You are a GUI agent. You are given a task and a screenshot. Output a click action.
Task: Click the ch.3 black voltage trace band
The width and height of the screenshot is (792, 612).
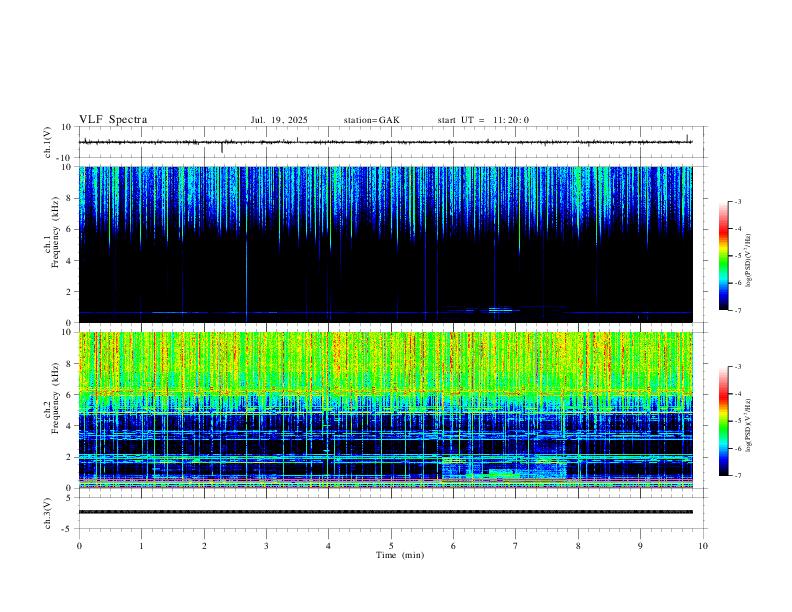click(385, 512)
